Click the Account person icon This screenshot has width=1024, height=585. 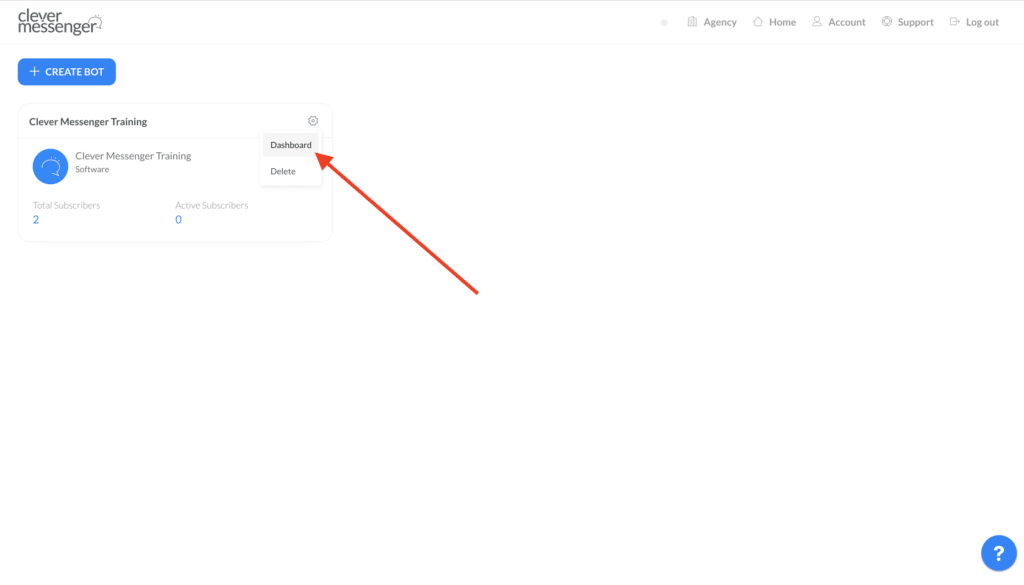(817, 21)
